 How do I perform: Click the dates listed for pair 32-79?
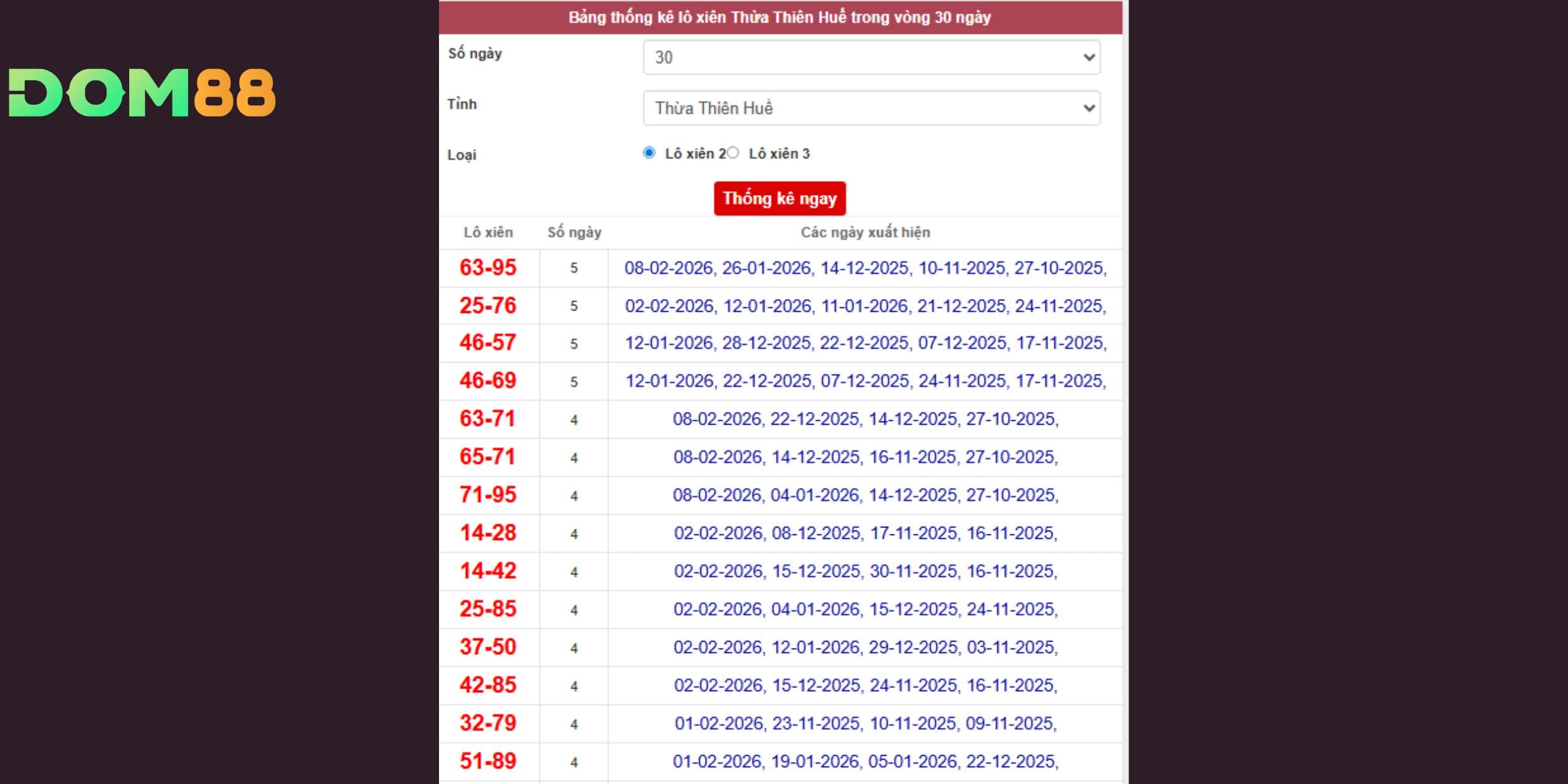coord(865,724)
